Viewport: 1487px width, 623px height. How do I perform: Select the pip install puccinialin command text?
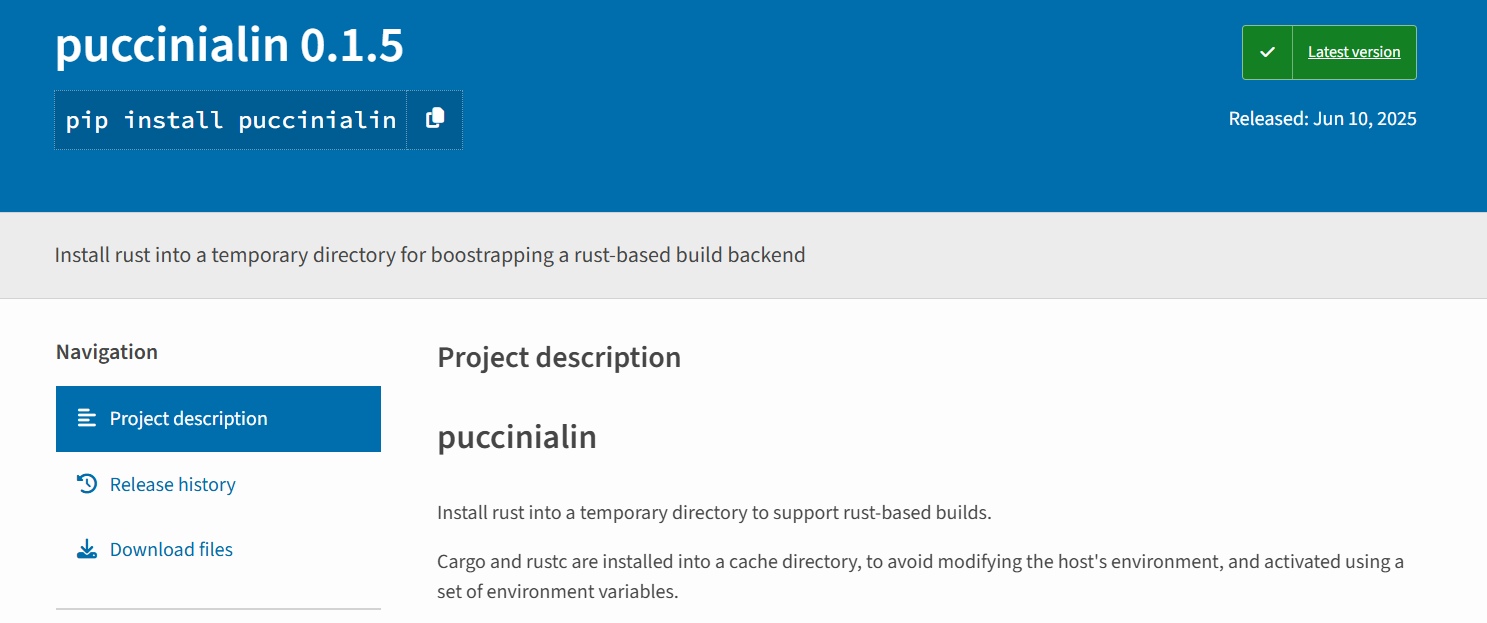pyautogui.click(x=229, y=119)
